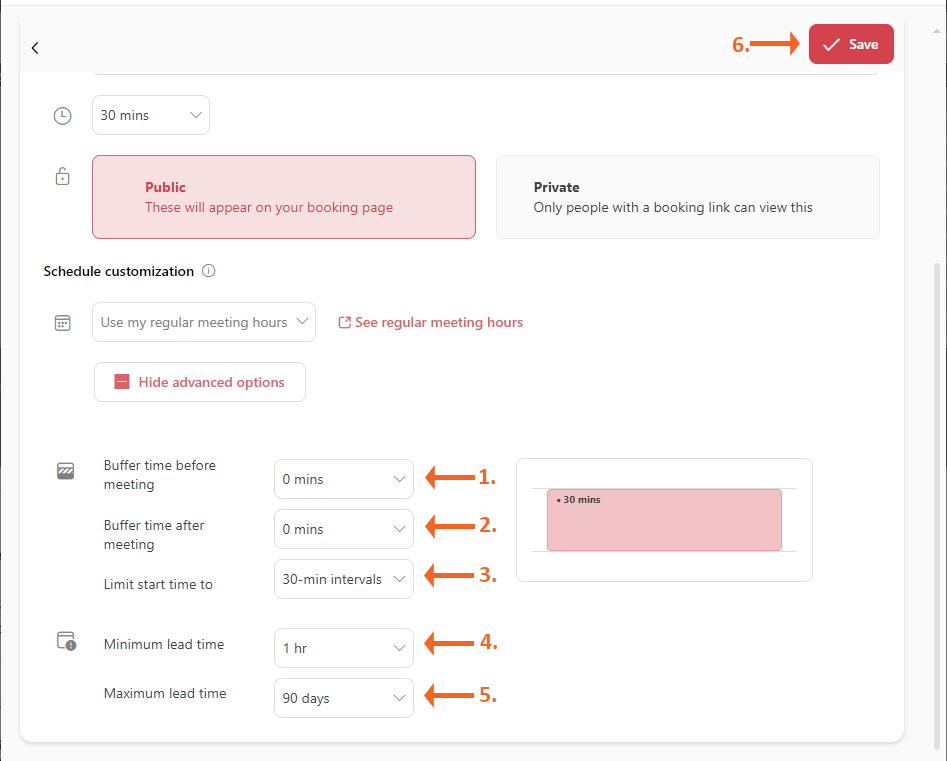The image size is (947, 761).
Task: Open See regular meeting hours link
Action: click(439, 322)
